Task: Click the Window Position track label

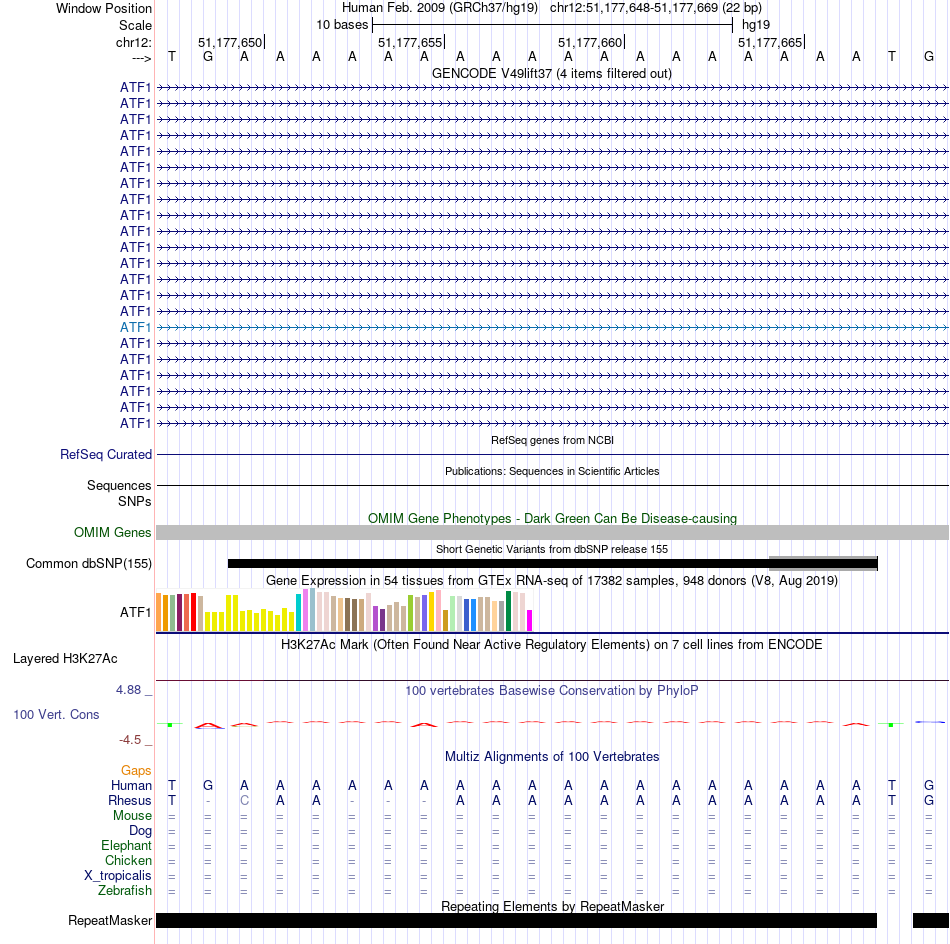Action: tap(104, 8)
